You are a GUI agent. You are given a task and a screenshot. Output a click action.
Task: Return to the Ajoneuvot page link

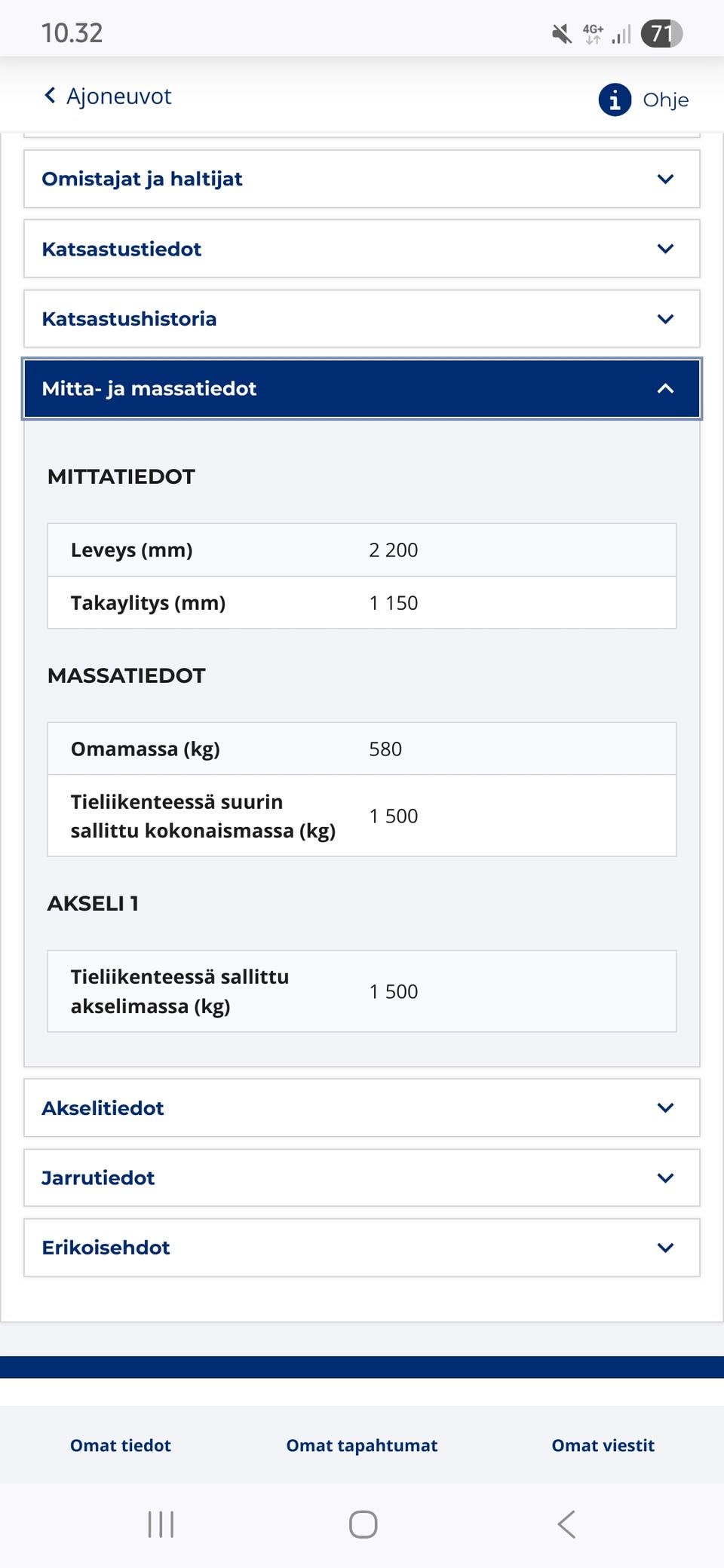pos(118,96)
